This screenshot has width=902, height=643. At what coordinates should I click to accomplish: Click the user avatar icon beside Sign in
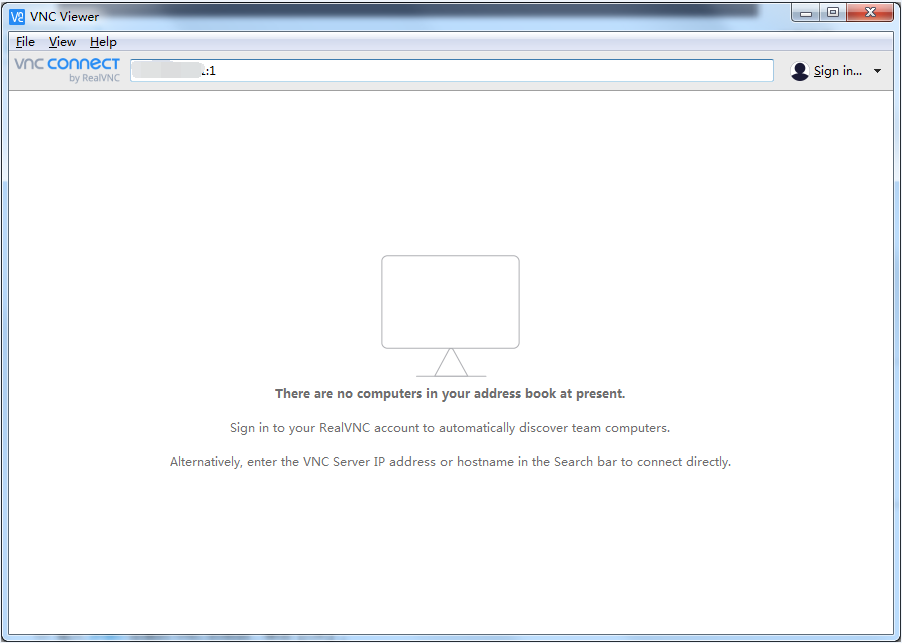(x=799, y=71)
